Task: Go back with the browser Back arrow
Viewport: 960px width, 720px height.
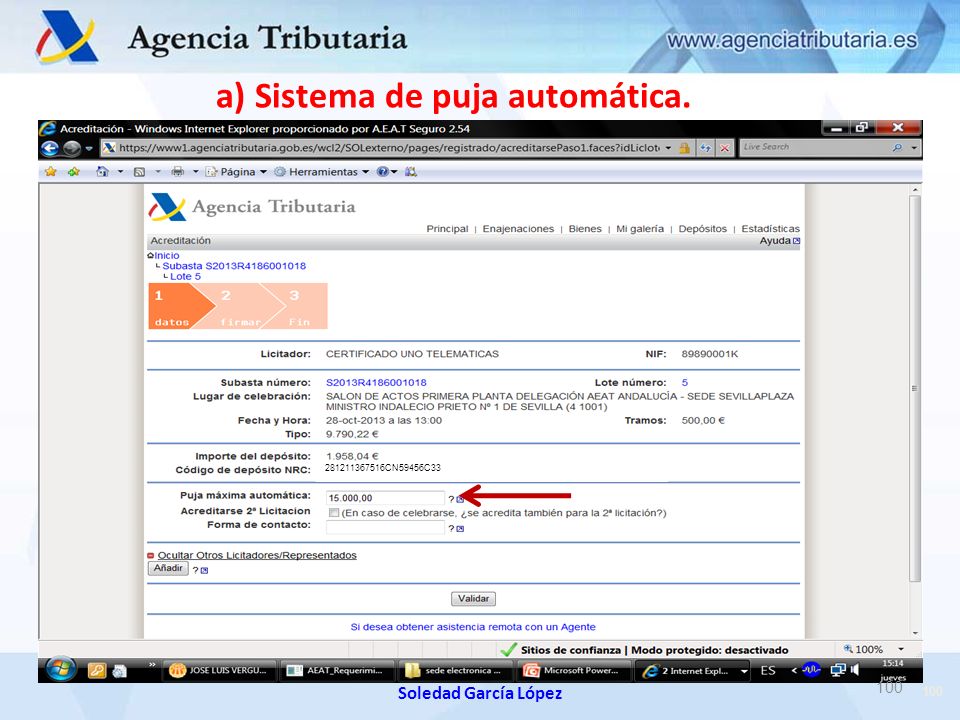Action: tap(50, 148)
